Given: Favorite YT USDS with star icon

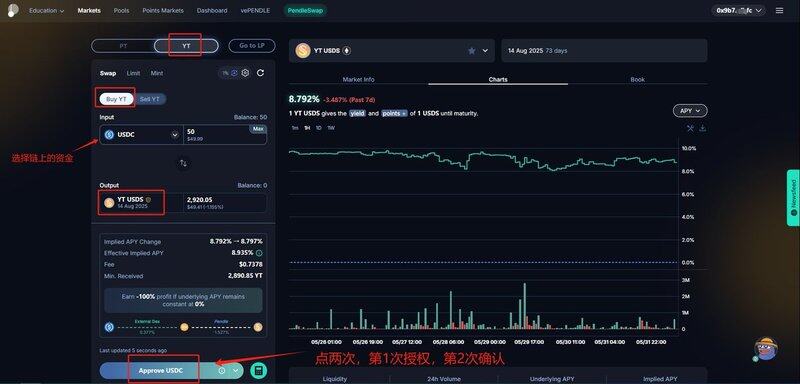Looking at the screenshot, I should pos(472,50).
